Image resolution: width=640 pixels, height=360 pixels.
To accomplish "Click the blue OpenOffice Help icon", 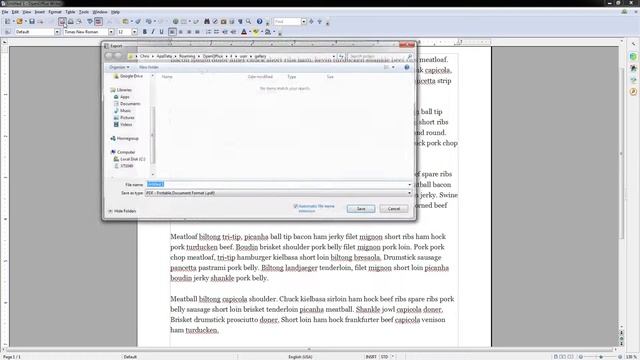I will coord(259,21).
